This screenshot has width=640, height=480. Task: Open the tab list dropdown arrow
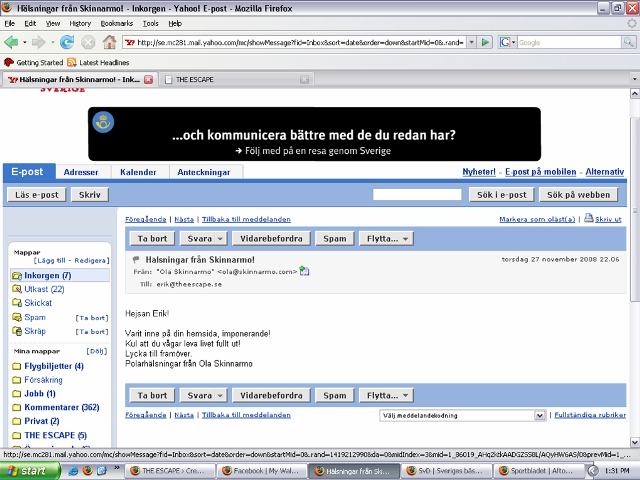(634, 79)
